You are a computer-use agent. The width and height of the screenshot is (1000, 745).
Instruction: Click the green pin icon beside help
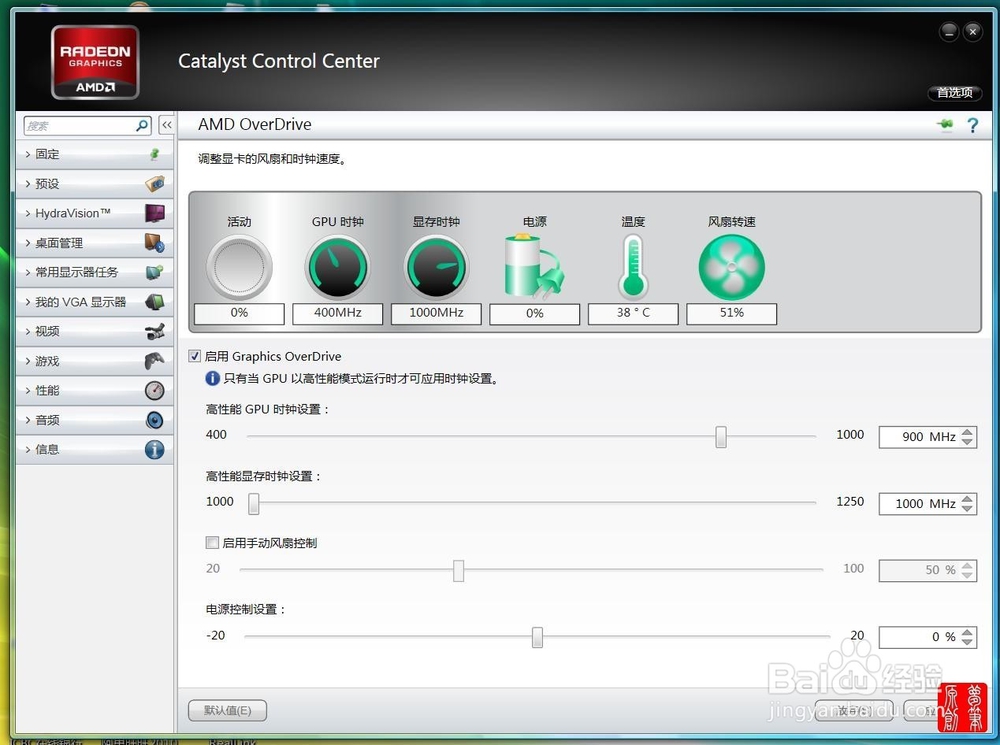pyautogui.click(x=945, y=124)
